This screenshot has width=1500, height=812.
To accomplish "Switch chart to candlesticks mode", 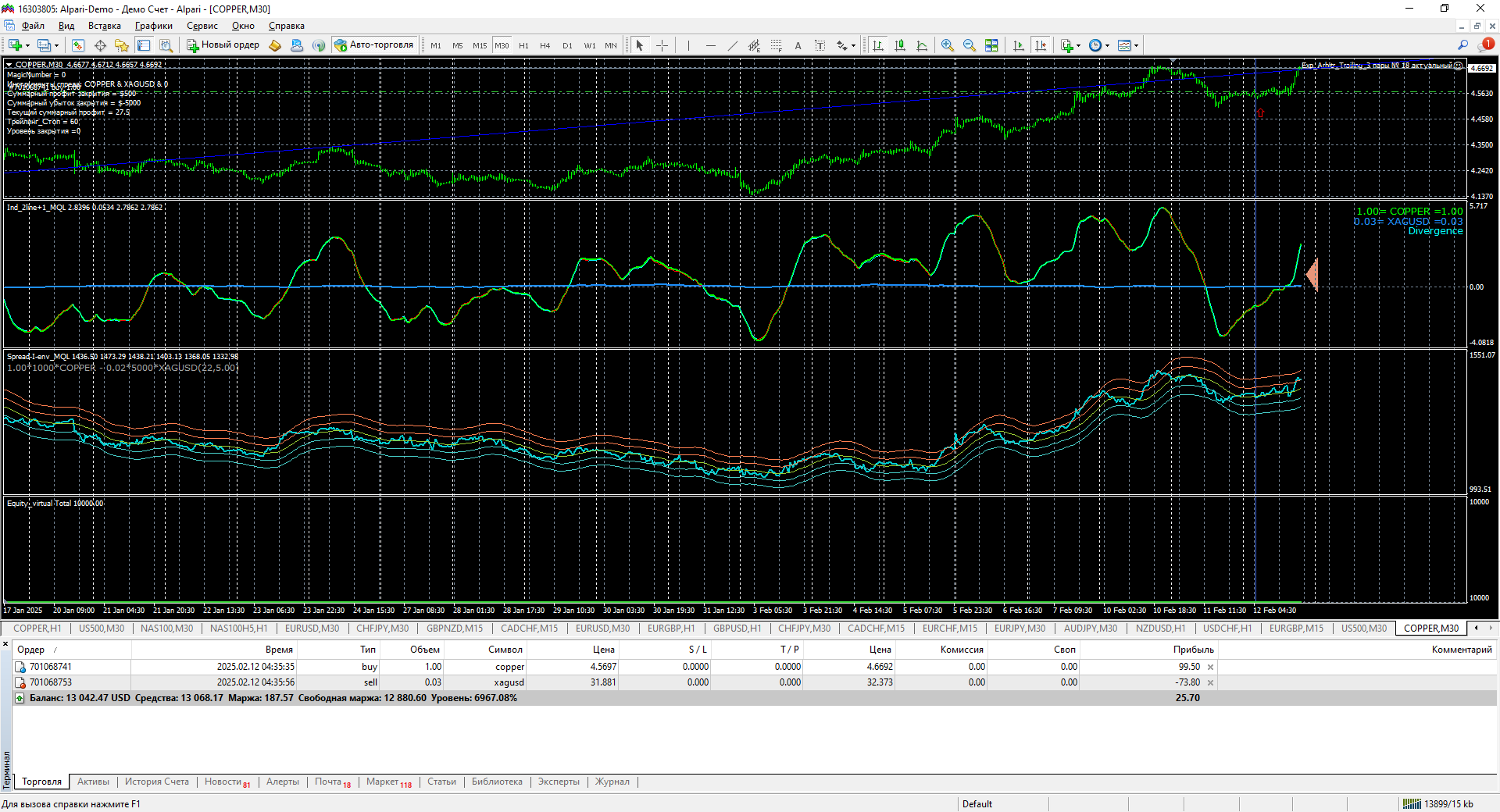I will 900,45.
